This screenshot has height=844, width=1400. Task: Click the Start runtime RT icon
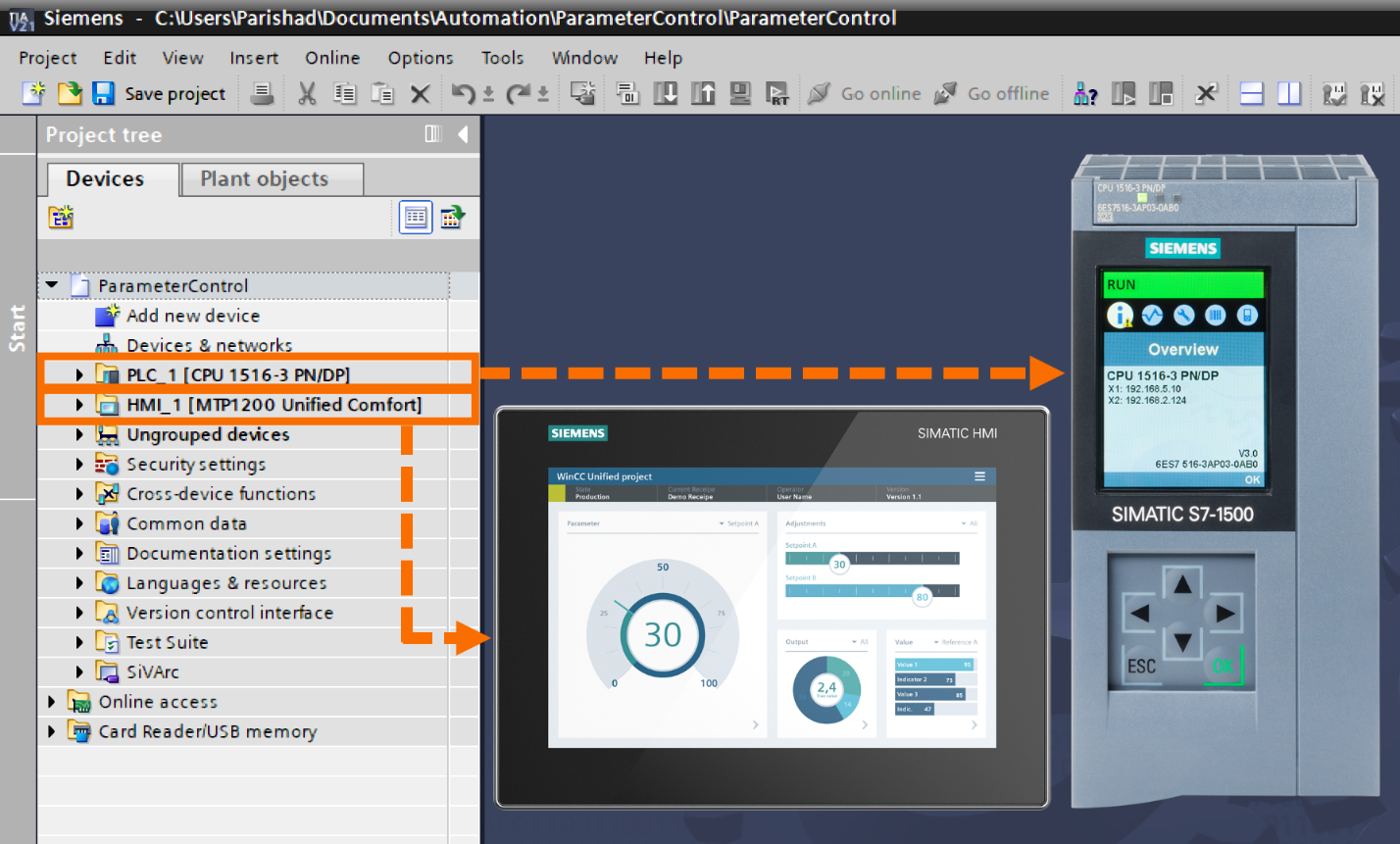tap(777, 93)
